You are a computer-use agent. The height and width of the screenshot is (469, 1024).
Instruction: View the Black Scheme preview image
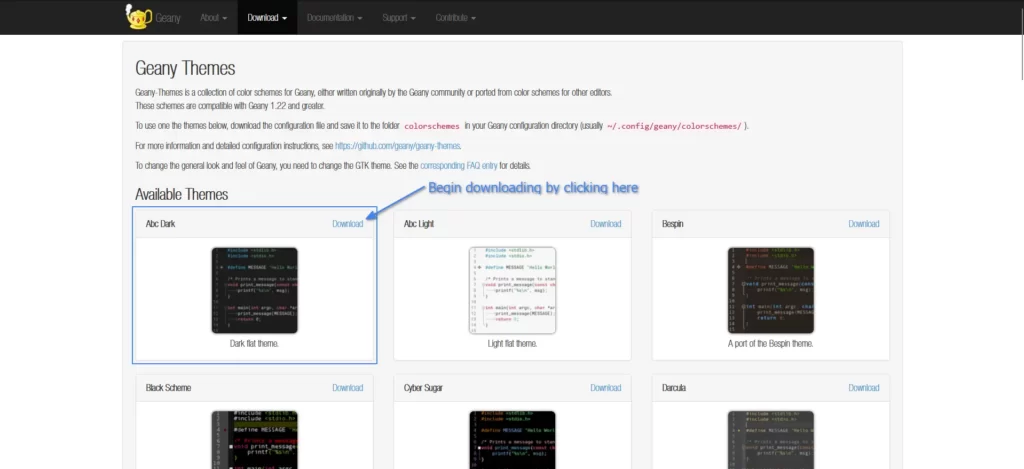click(x=255, y=440)
